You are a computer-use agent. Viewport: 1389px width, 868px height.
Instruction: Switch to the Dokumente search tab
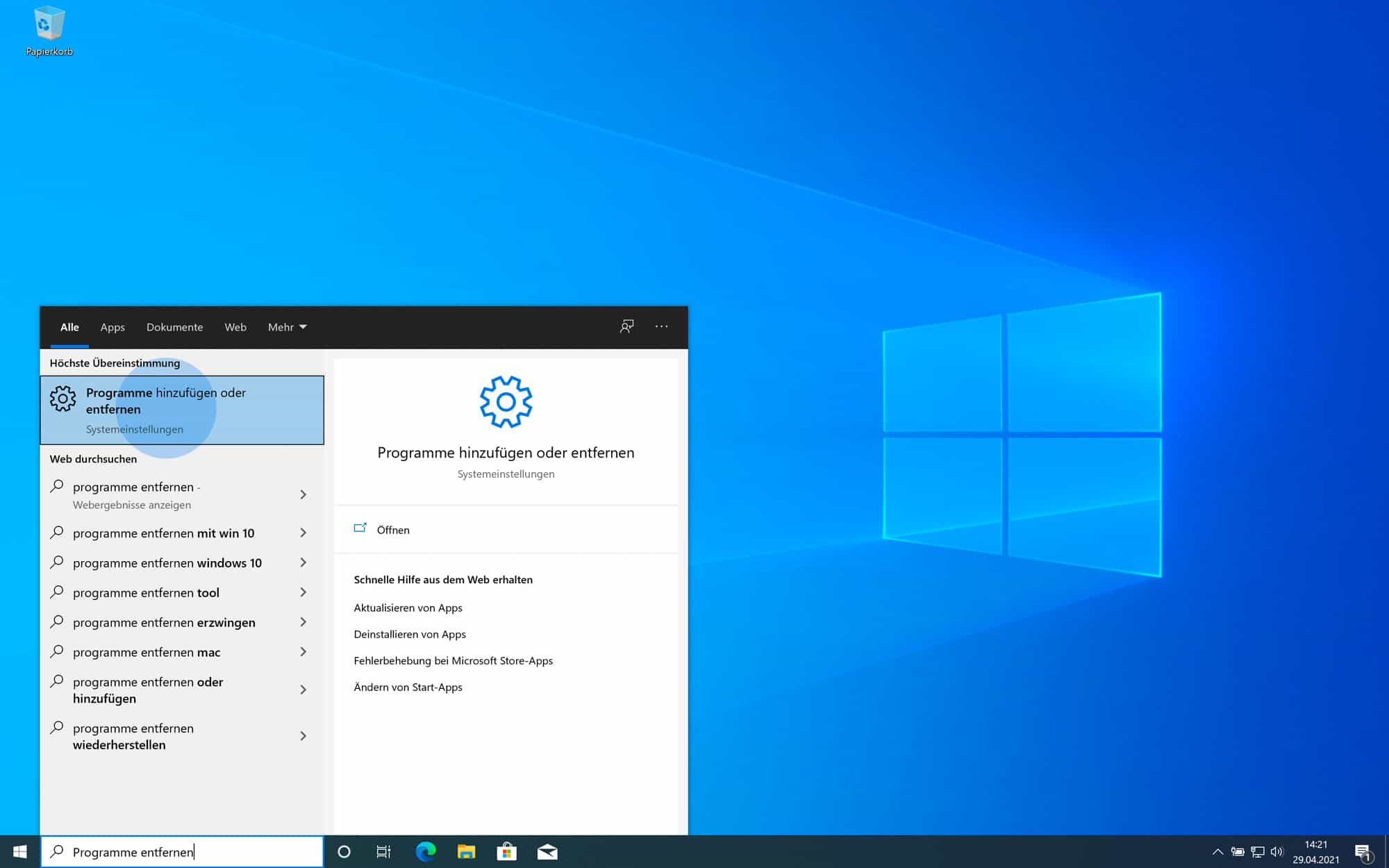[175, 327]
